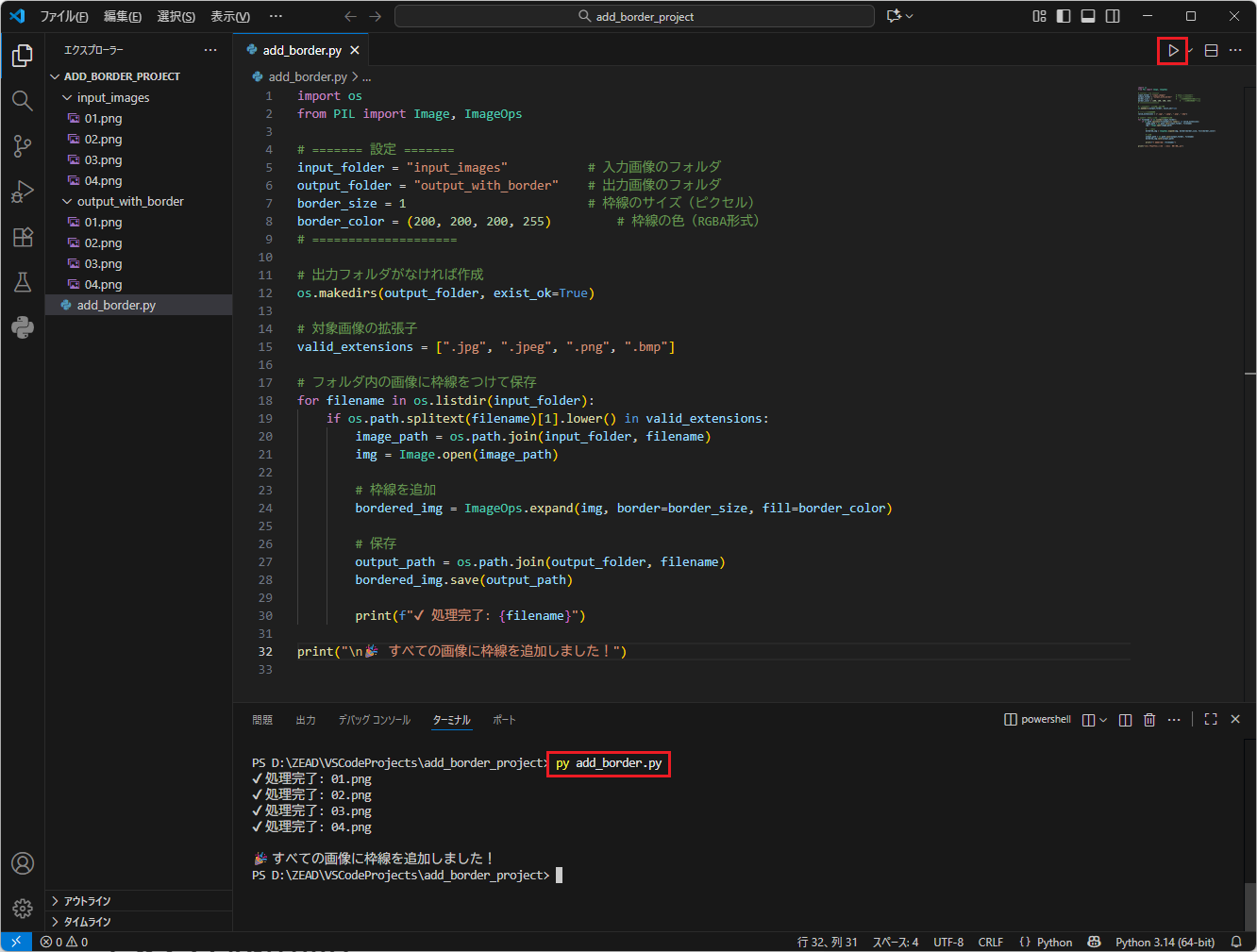Maximize the terminal panel size

pos(1211,720)
